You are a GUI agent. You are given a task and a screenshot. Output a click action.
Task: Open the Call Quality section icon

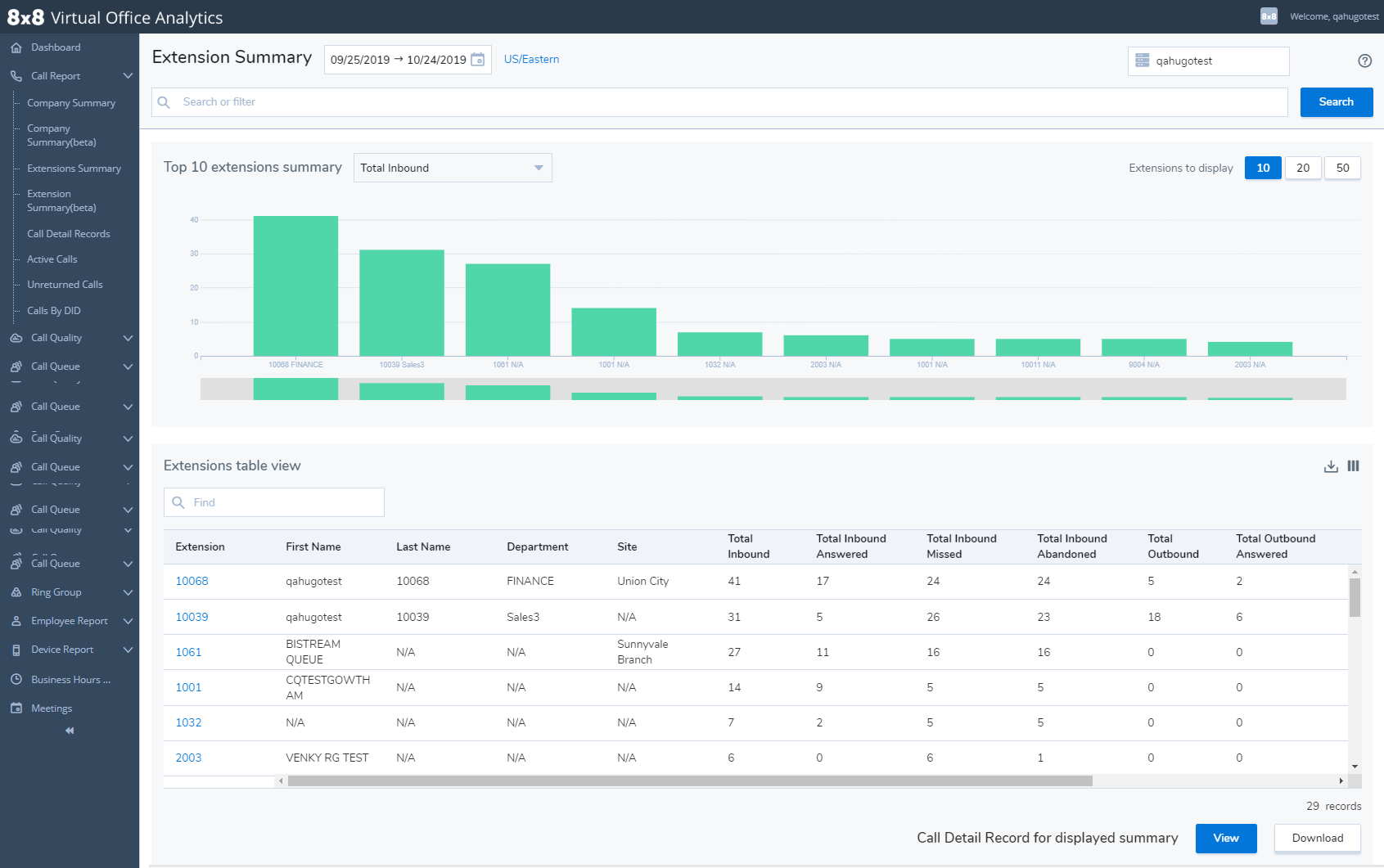16,337
